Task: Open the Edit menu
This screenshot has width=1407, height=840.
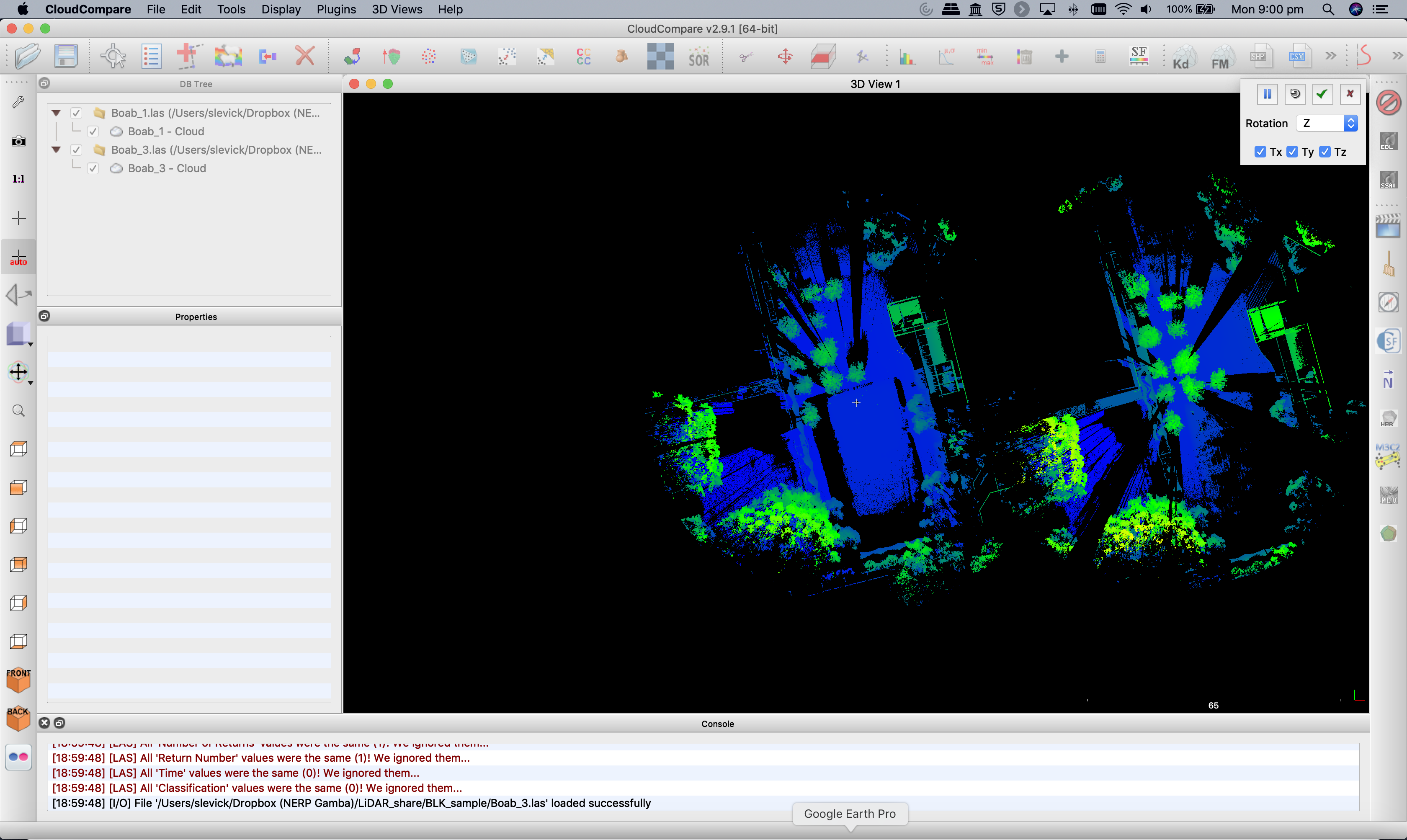Action: coord(191,9)
